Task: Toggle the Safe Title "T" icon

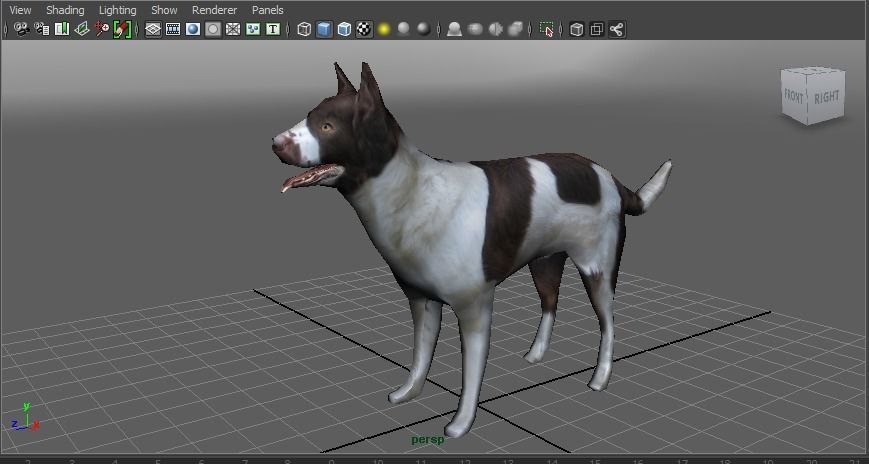Action: tap(273, 29)
